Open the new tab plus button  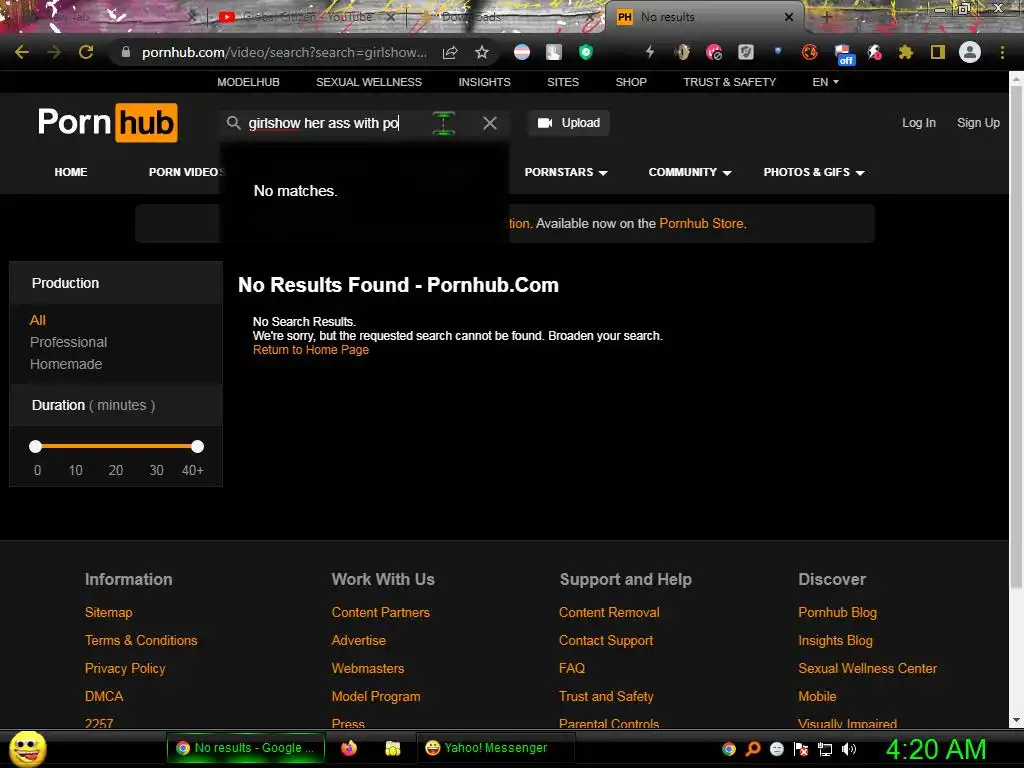pos(826,17)
